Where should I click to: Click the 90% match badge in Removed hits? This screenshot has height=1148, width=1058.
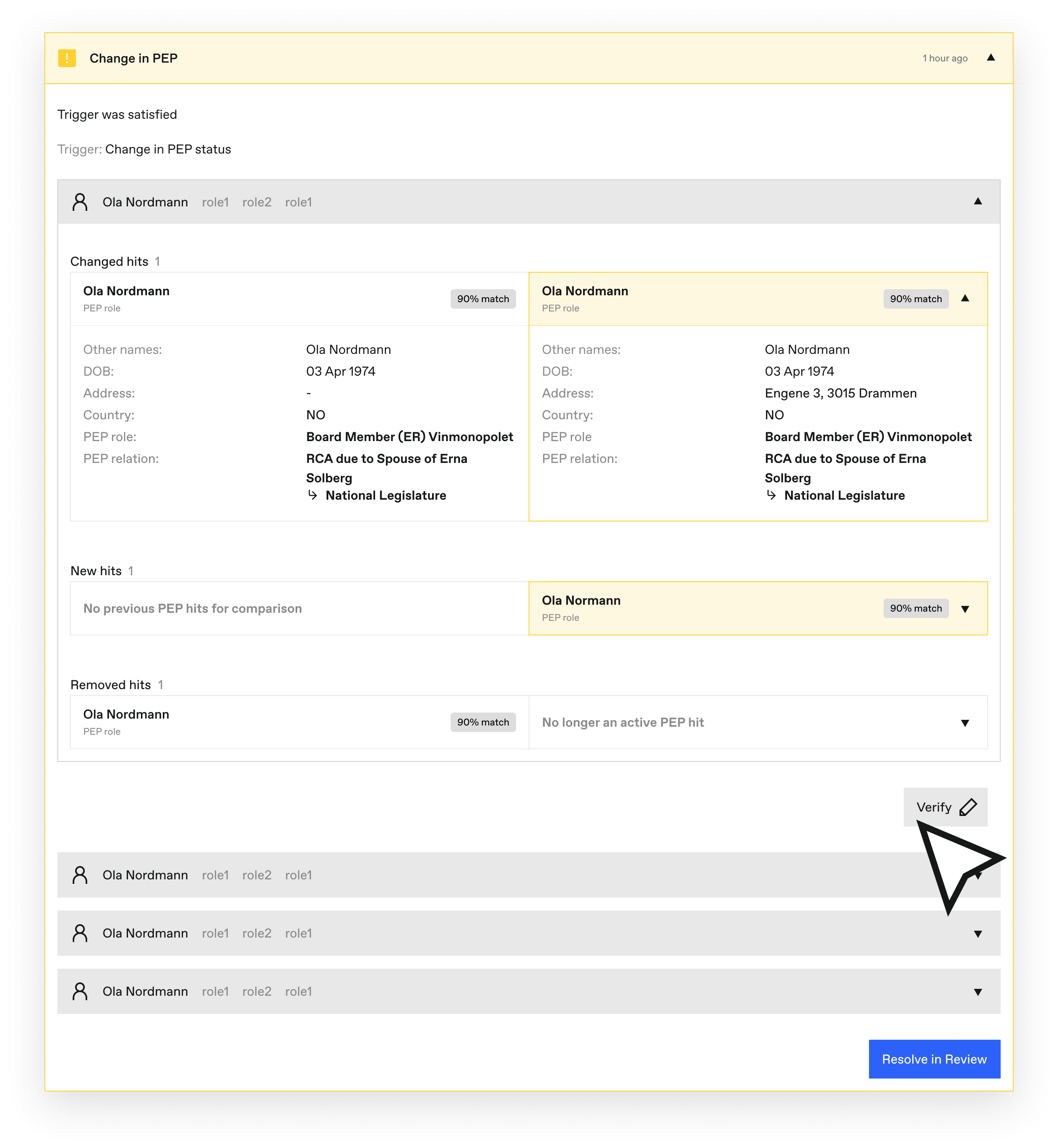[x=483, y=722]
